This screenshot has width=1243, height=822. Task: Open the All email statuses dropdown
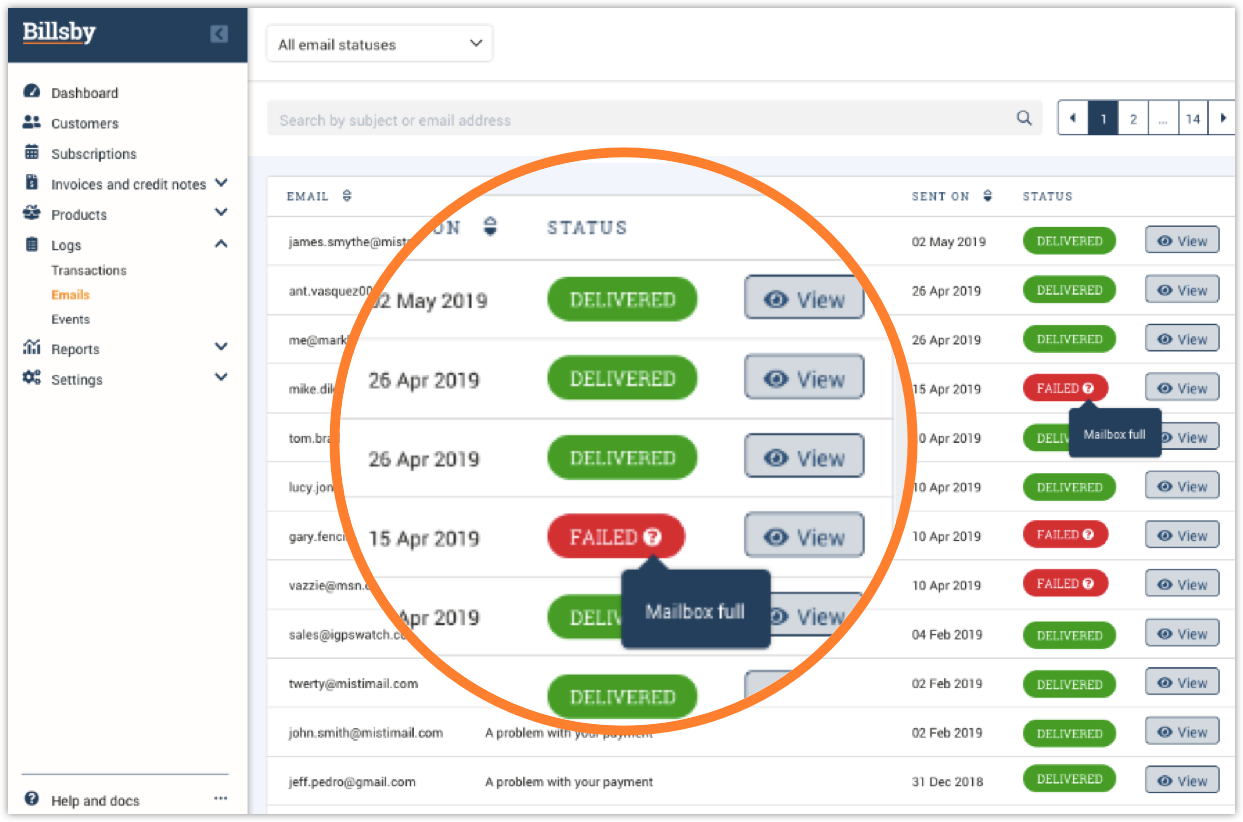point(380,44)
